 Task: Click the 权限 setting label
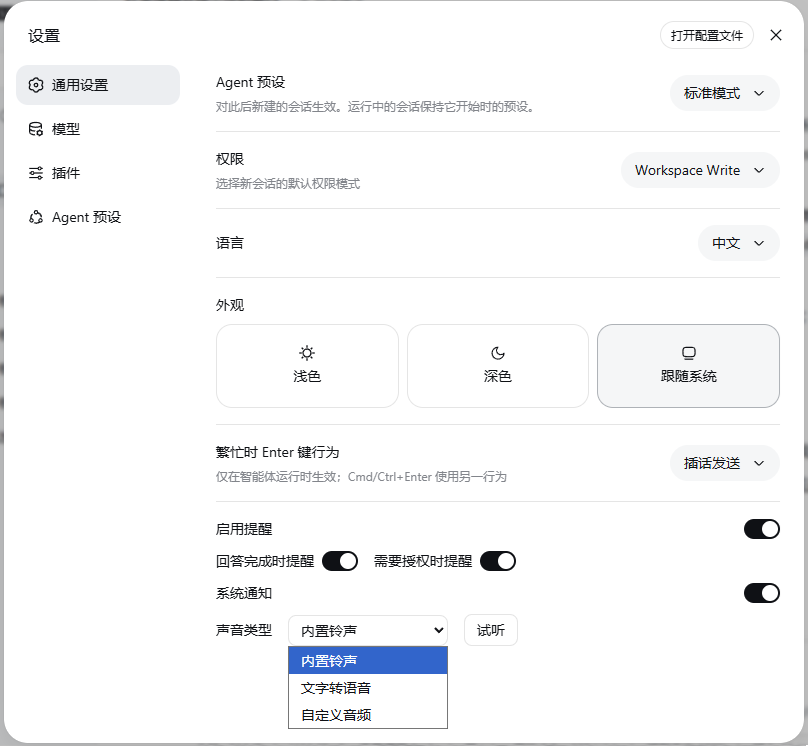point(230,159)
